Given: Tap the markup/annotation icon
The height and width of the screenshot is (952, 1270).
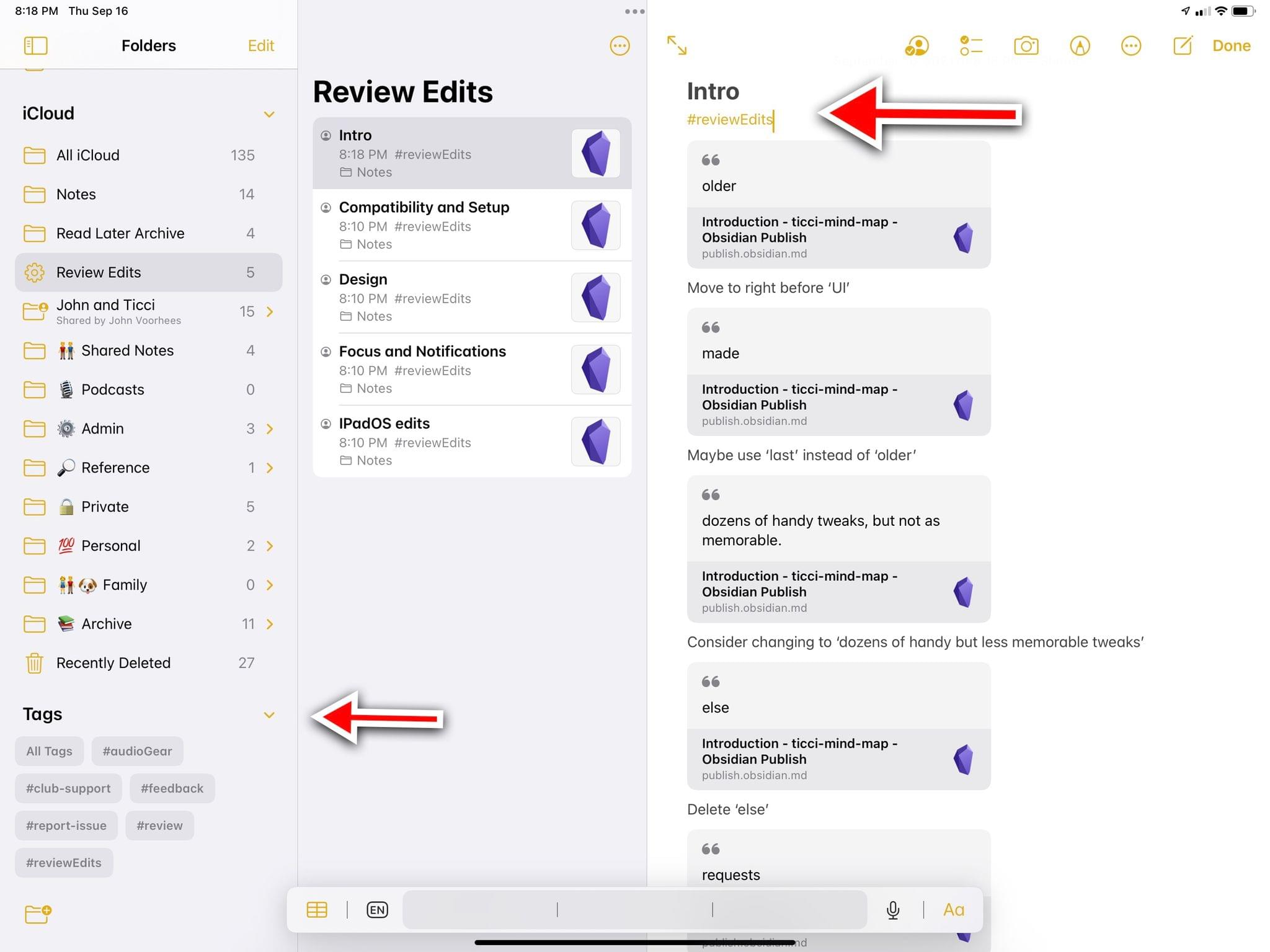Looking at the screenshot, I should (x=1078, y=45).
